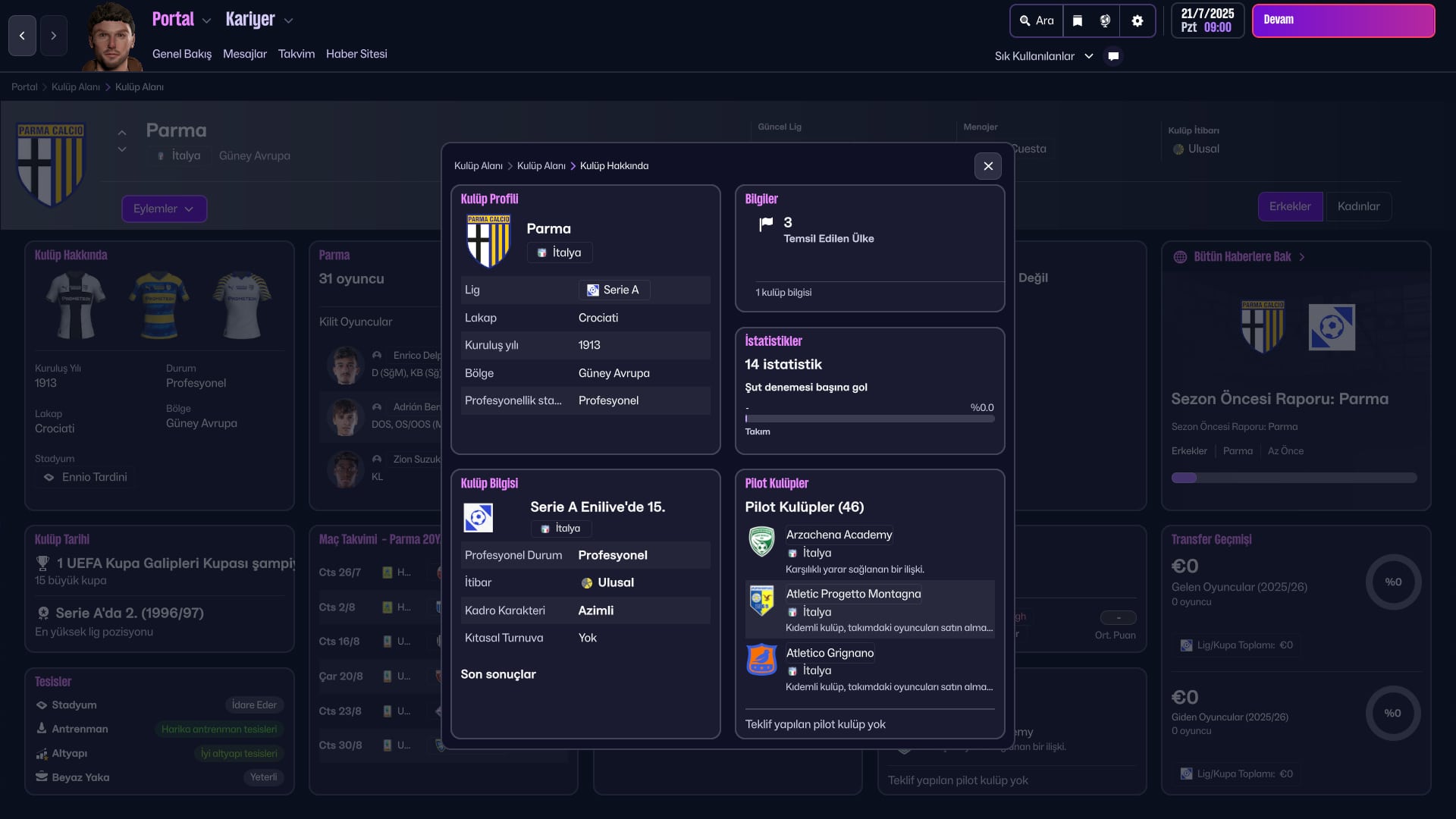Click the Arzachena Academy club badge
Screen dimensions: 1456x819
pos(761,541)
